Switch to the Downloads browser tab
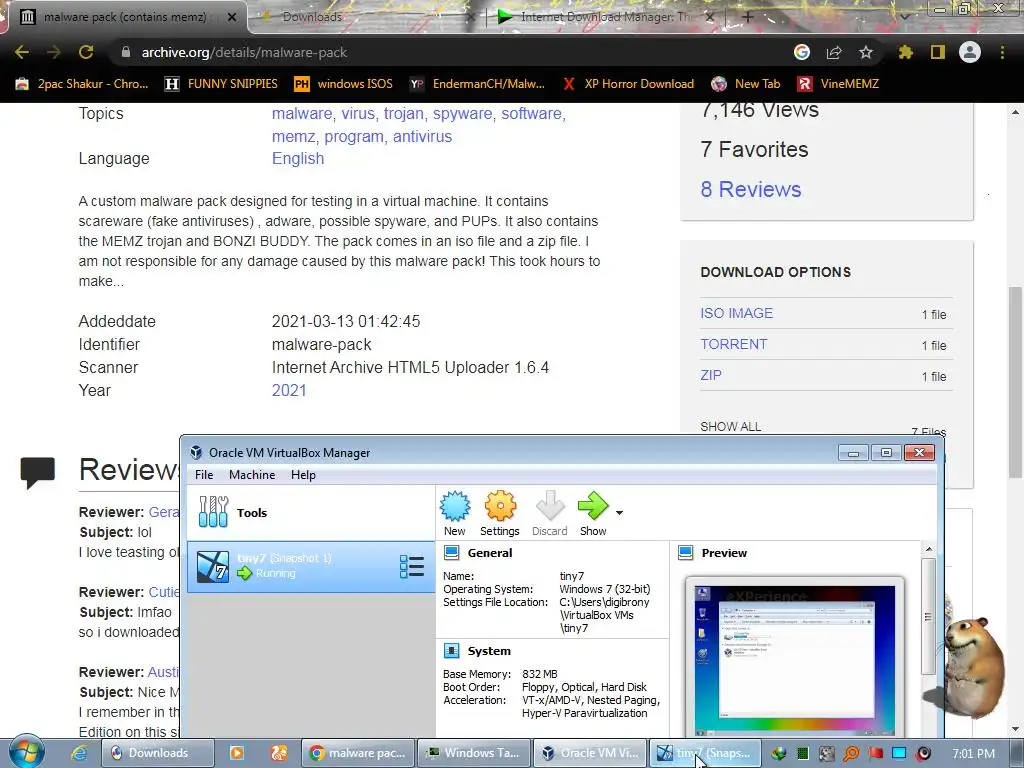 [366, 17]
